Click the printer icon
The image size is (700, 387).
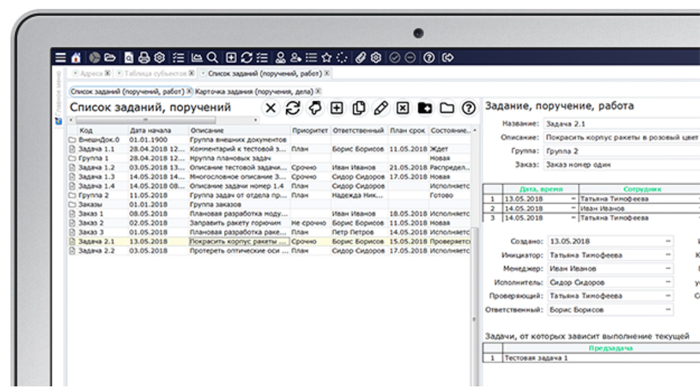144,58
